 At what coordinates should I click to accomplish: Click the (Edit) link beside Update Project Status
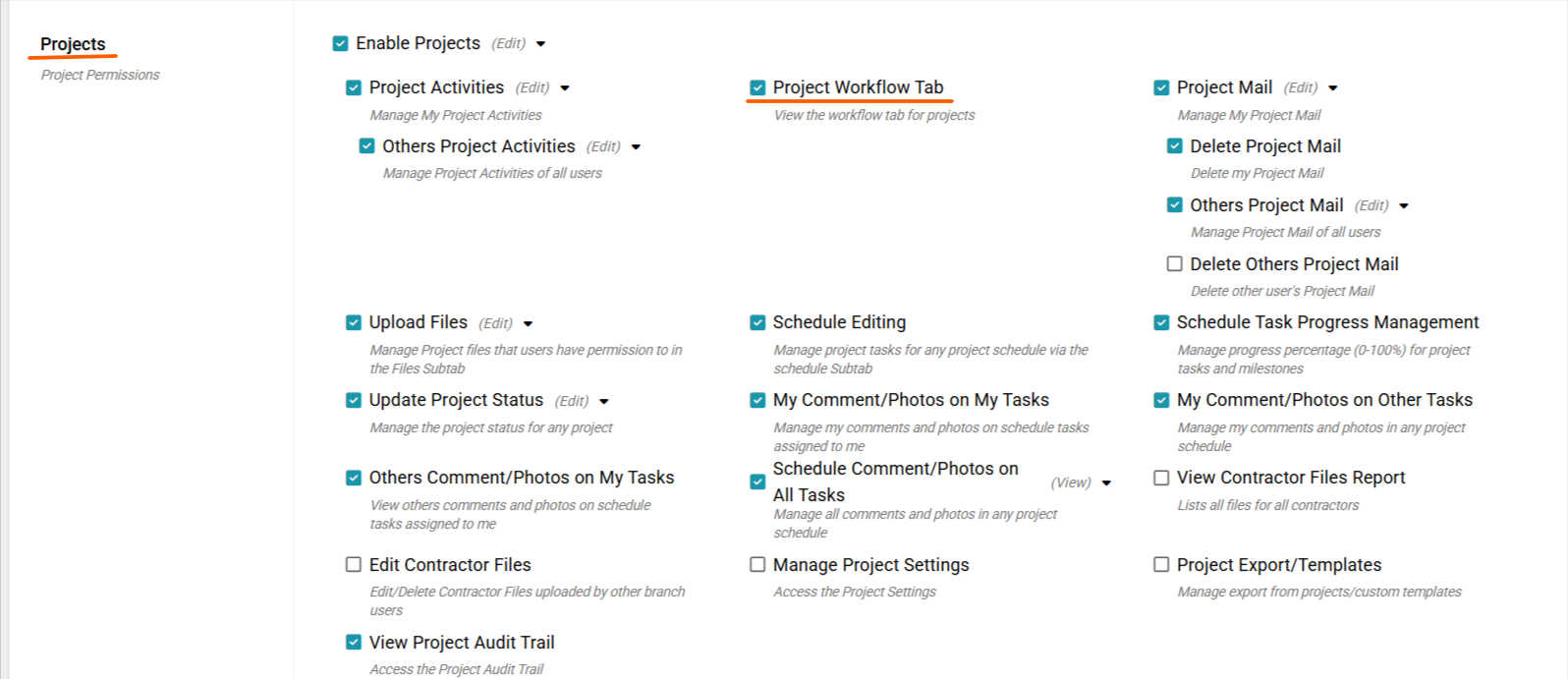click(x=572, y=401)
